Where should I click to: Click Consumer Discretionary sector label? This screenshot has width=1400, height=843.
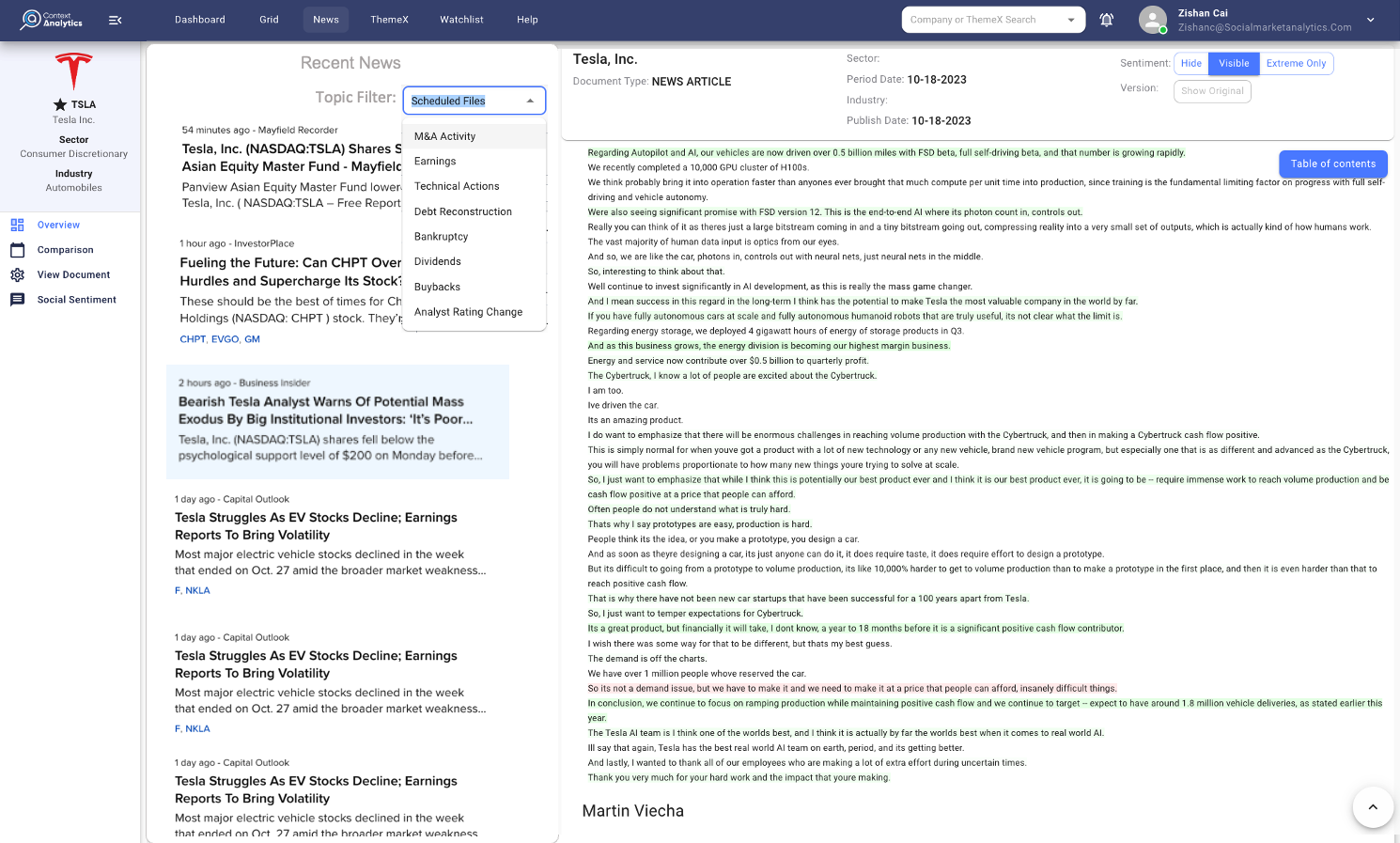[74, 154]
